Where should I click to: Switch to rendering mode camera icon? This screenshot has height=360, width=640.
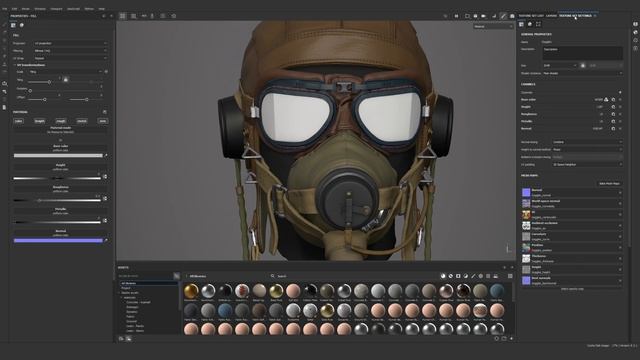click(x=512, y=16)
